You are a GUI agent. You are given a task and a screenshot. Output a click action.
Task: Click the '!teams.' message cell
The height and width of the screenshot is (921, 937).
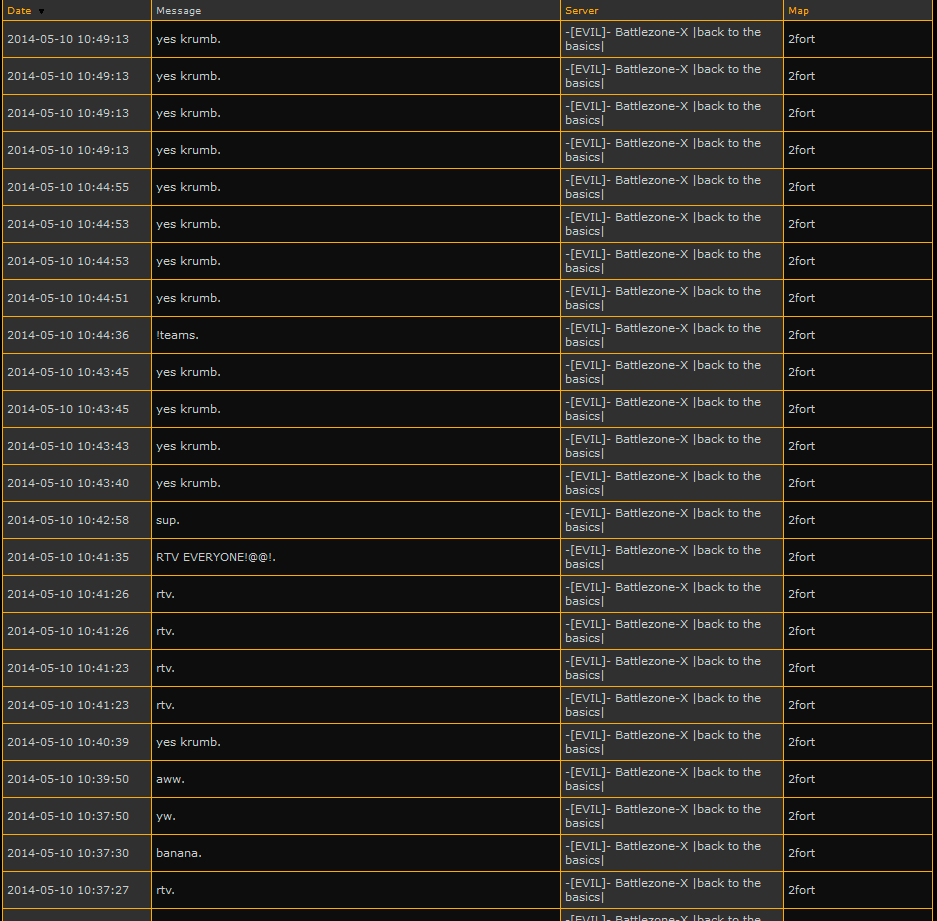(x=177, y=335)
